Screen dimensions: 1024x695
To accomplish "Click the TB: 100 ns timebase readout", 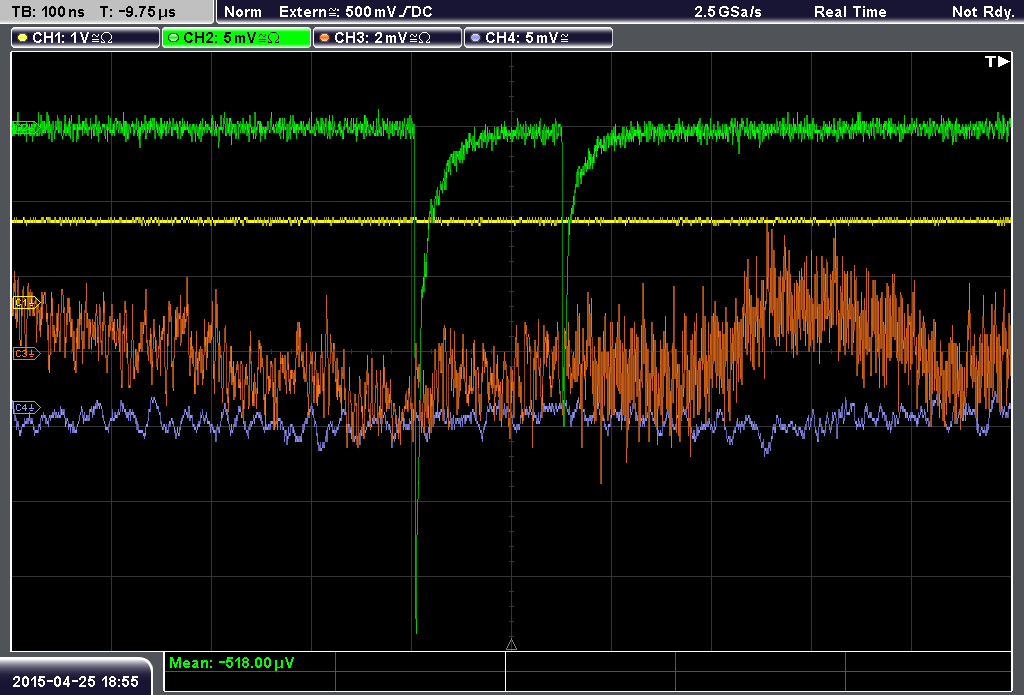I will [48, 12].
